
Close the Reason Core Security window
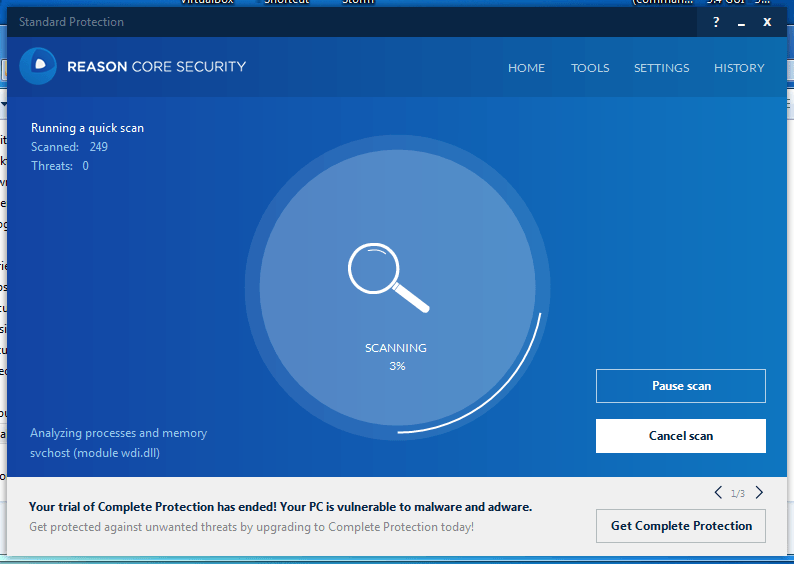(767, 22)
